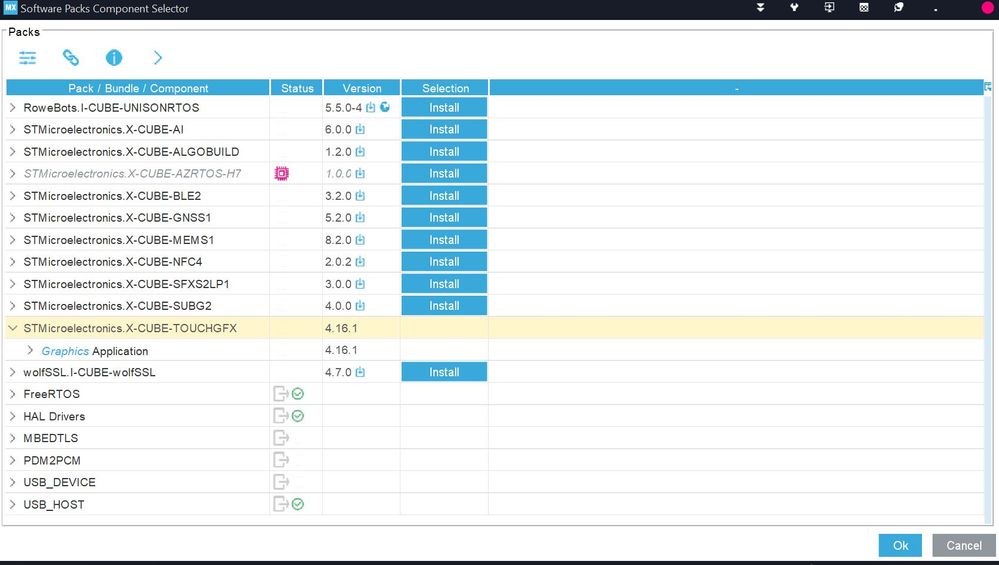Click the screen import icon in title bar
This screenshot has height=565, width=999.
pos(829,8)
